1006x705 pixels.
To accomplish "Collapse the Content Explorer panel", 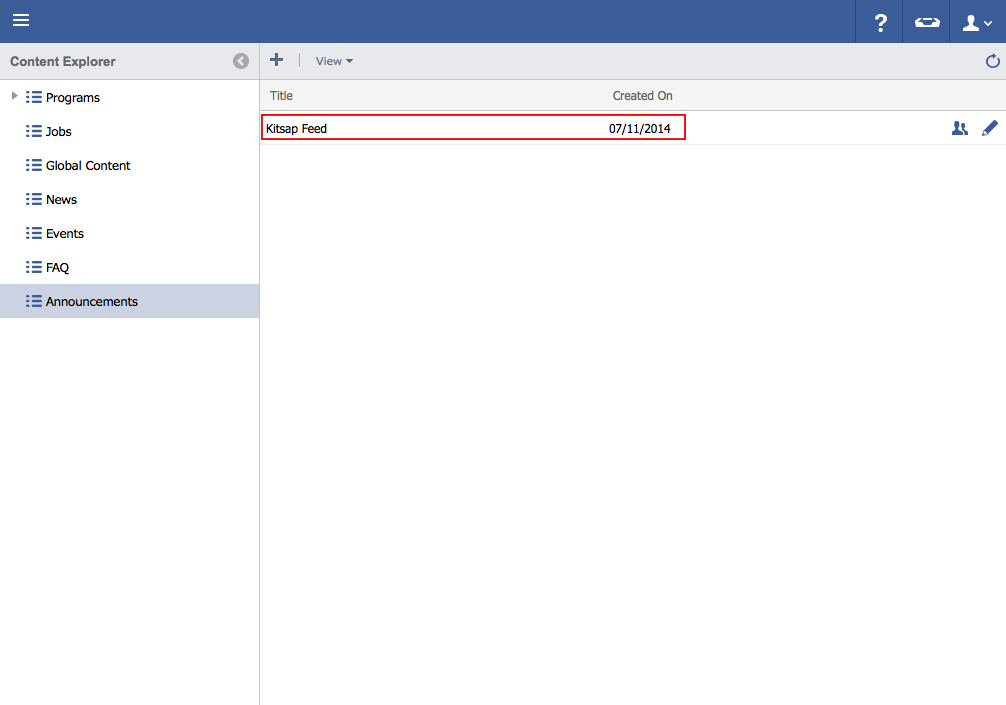I will (x=241, y=61).
